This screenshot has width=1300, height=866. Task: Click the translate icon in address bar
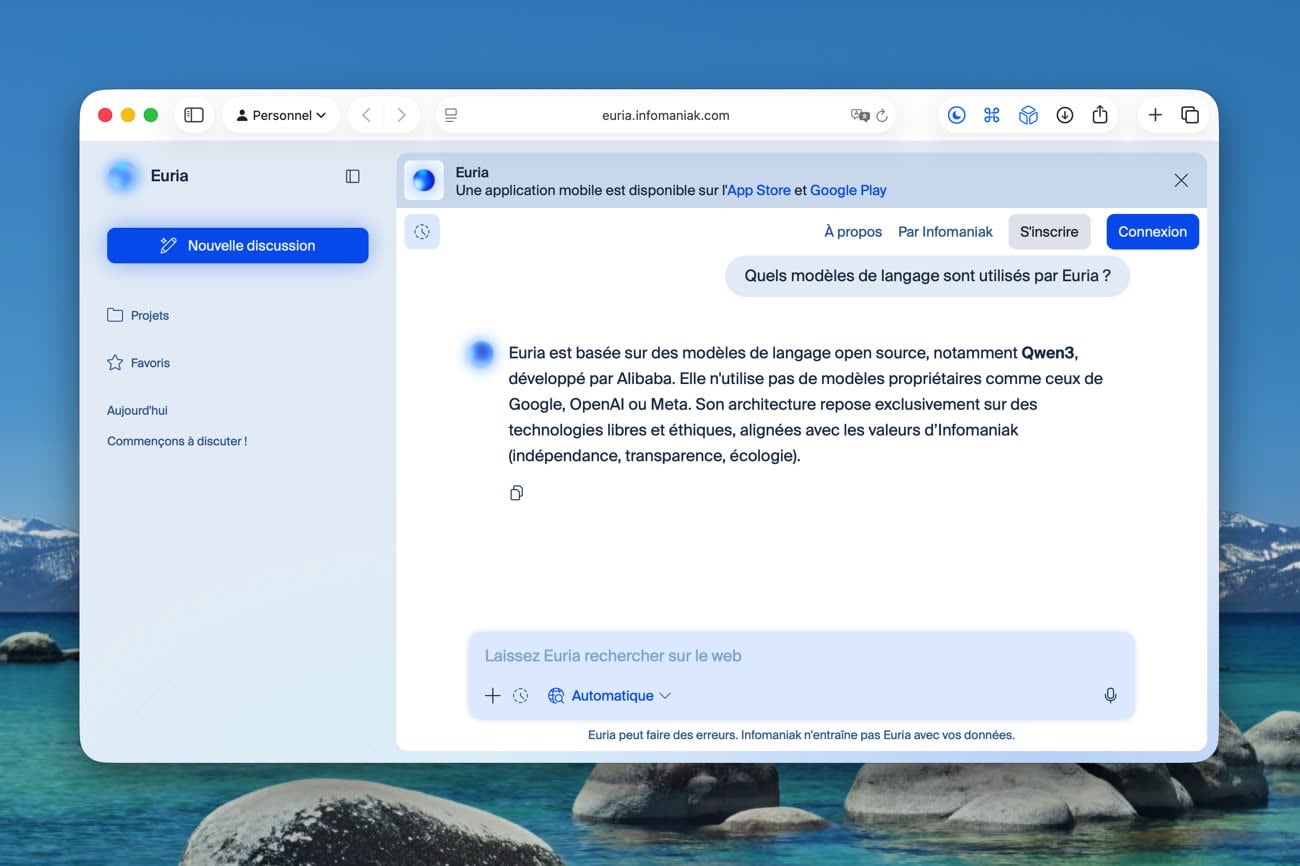pyautogui.click(x=859, y=115)
